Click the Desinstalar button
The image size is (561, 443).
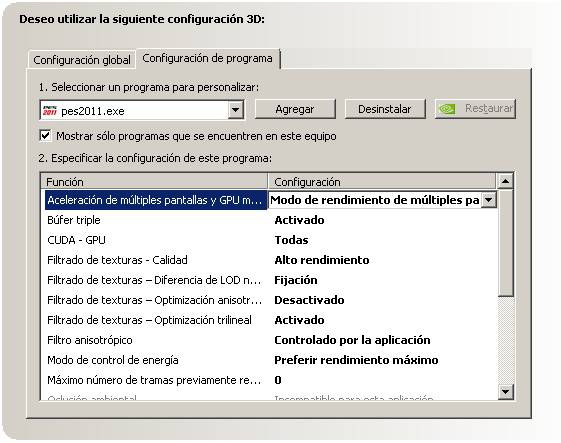[x=385, y=109]
